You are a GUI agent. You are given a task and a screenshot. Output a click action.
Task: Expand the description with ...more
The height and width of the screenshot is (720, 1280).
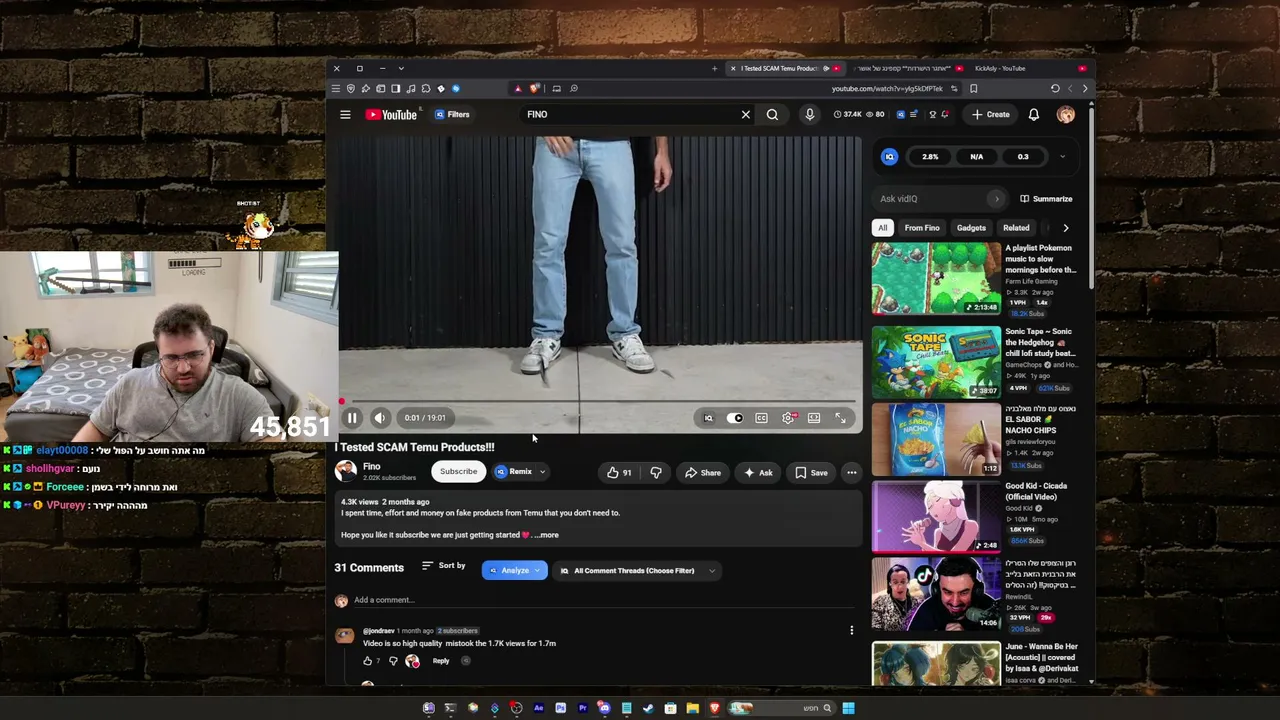[x=547, y=535]
